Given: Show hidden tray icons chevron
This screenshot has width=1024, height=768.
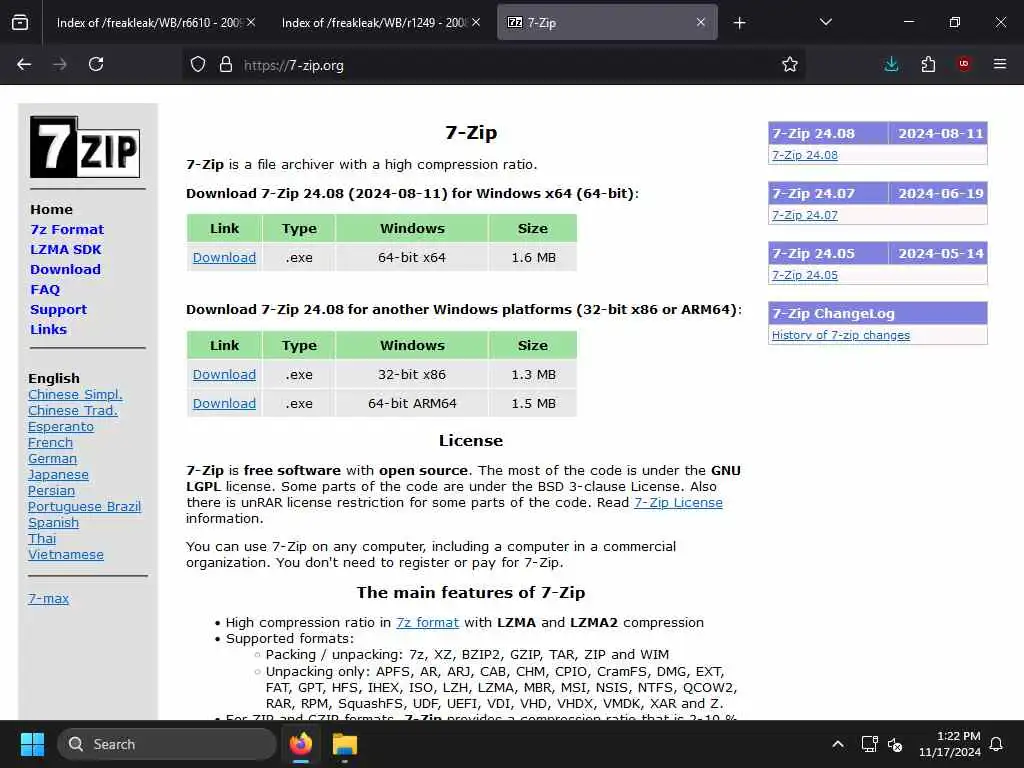Looking at the screenshot, I should coord(838,744).
